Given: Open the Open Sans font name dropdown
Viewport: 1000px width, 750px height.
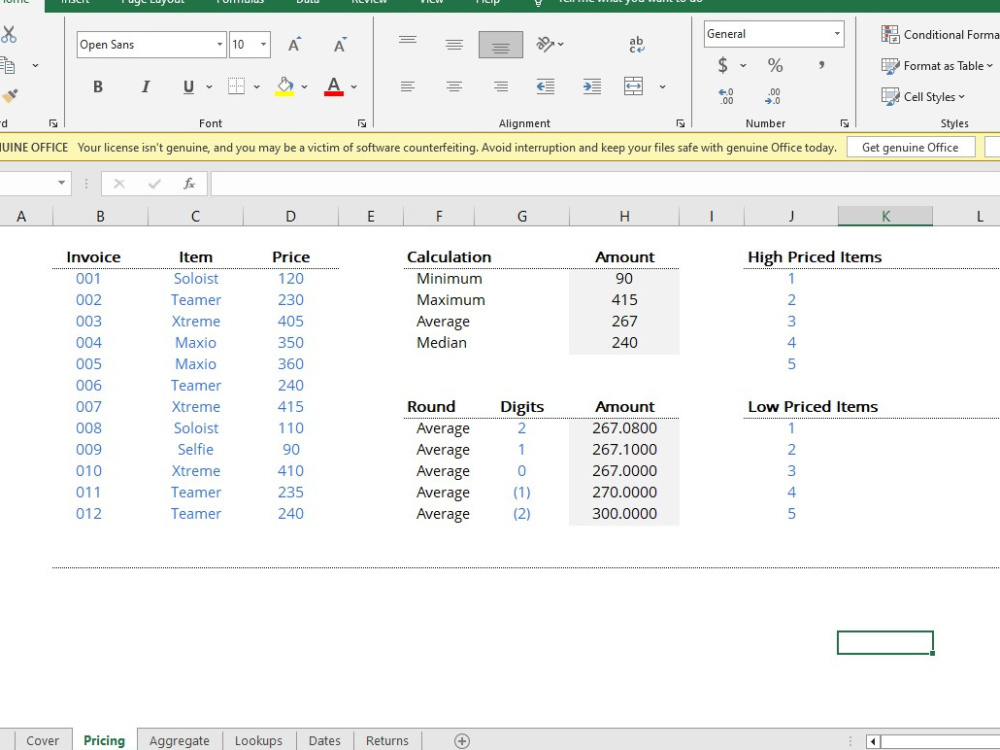Looking at the screenshot, I should pos(219,45).
